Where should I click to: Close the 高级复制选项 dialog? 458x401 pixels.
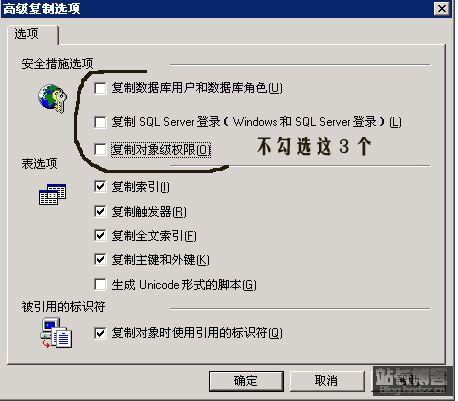[x=441, y=8]
